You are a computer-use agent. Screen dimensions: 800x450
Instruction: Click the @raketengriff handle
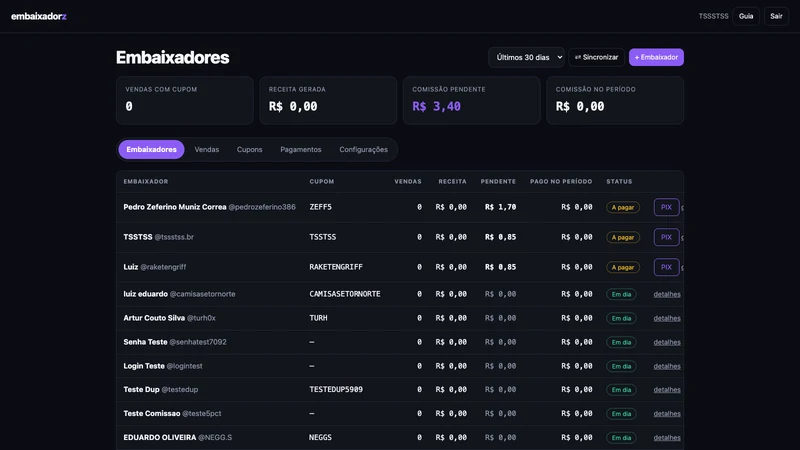tap(163, 267)
